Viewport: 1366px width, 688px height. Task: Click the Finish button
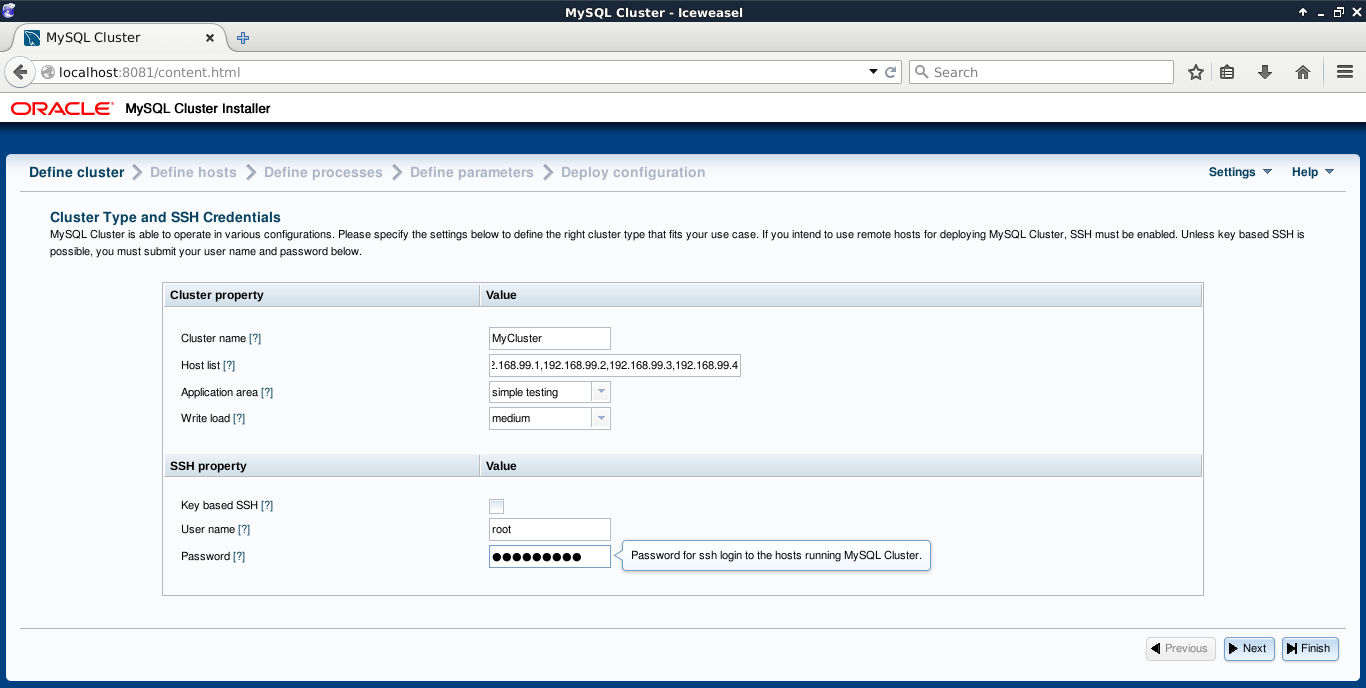[x=1309, y=648]
